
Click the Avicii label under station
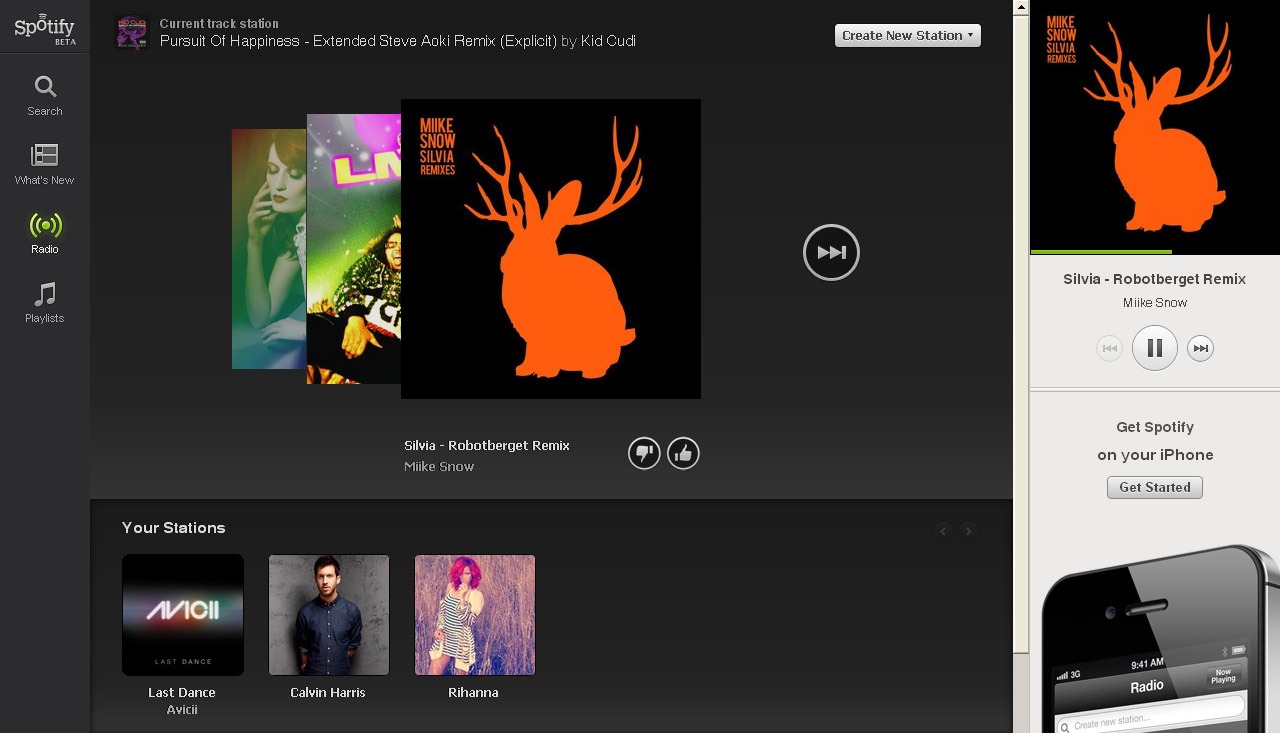[182, 709]
